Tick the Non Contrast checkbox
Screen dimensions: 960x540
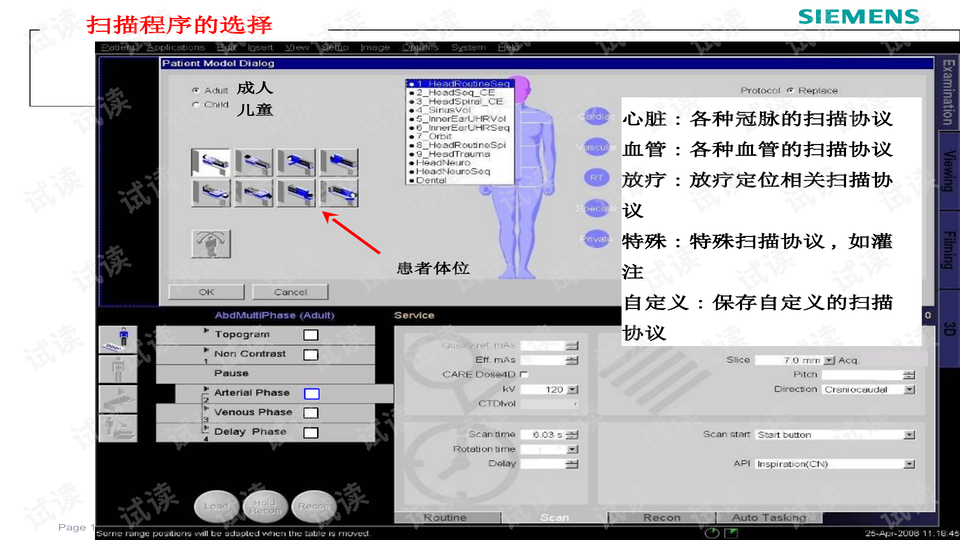point(311,354)
